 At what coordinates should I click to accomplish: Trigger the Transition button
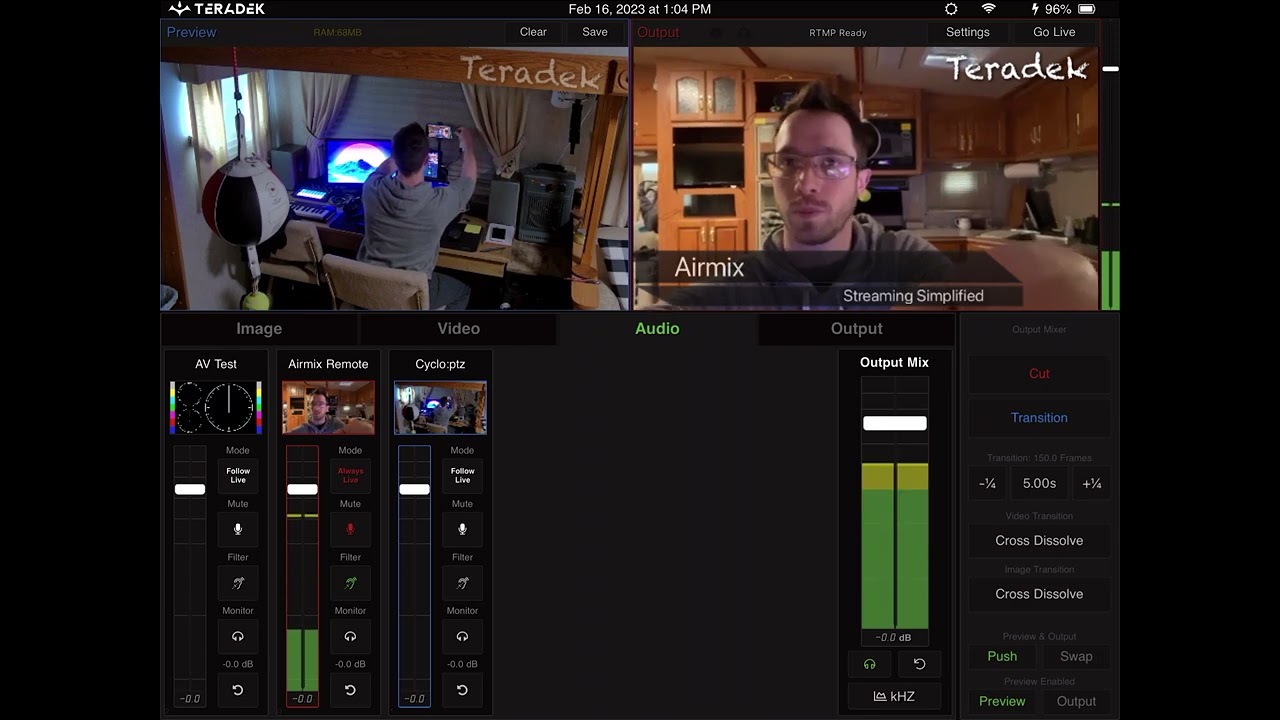[x=1039, y=418]
